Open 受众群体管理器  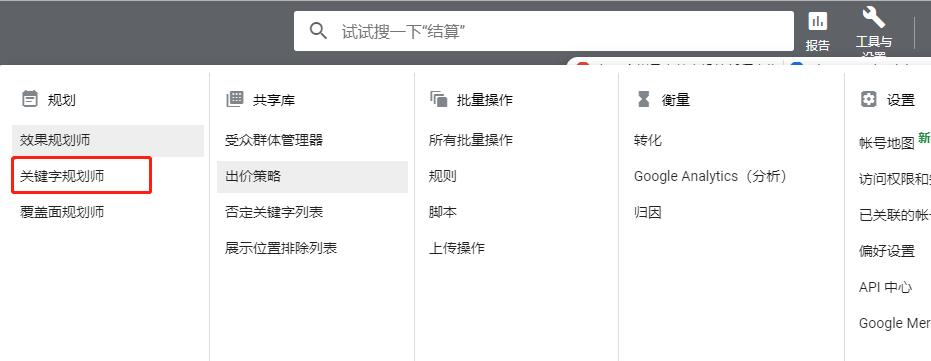pos(274,141)
